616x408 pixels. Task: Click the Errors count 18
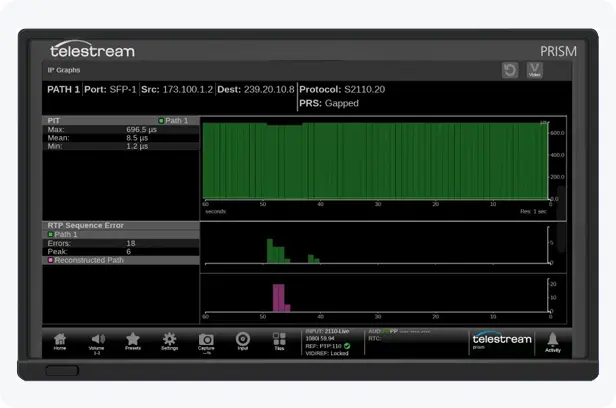click(131, 243)
